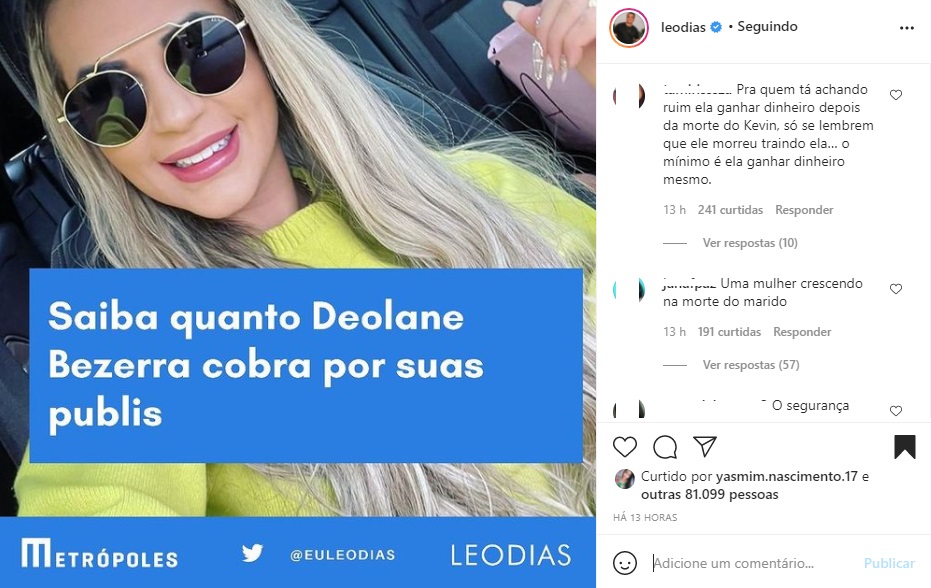Viewport: 931px width, 588px height.
Task: Click the 'Publicar' post comment button
Action: tap(889, 563)
